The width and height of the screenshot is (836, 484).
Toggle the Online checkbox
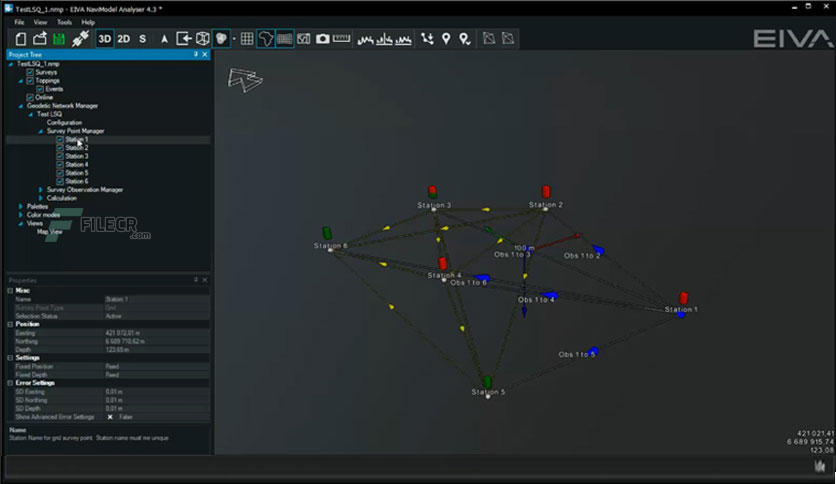pyautogui.click(x=30, y=98)
